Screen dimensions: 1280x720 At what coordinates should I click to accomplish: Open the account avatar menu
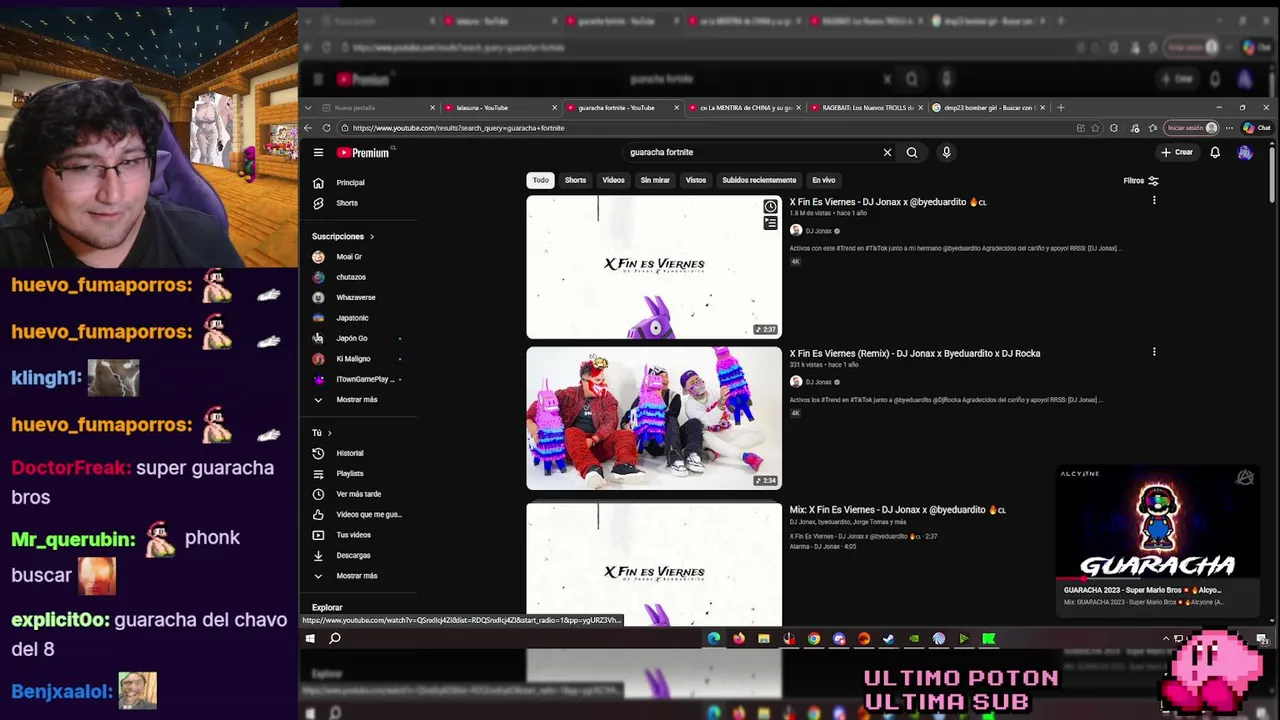(1245, 153)
